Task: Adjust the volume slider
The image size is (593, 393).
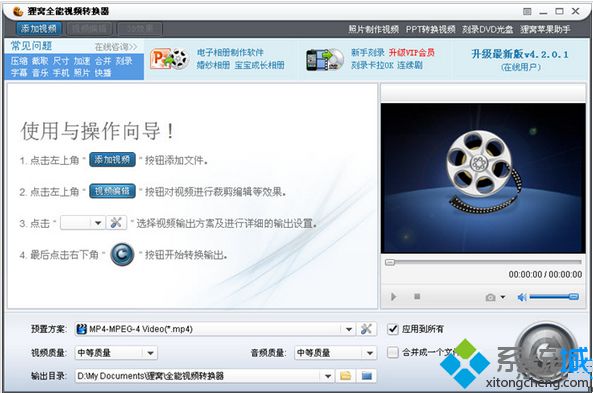Action: tap(554, 297)
